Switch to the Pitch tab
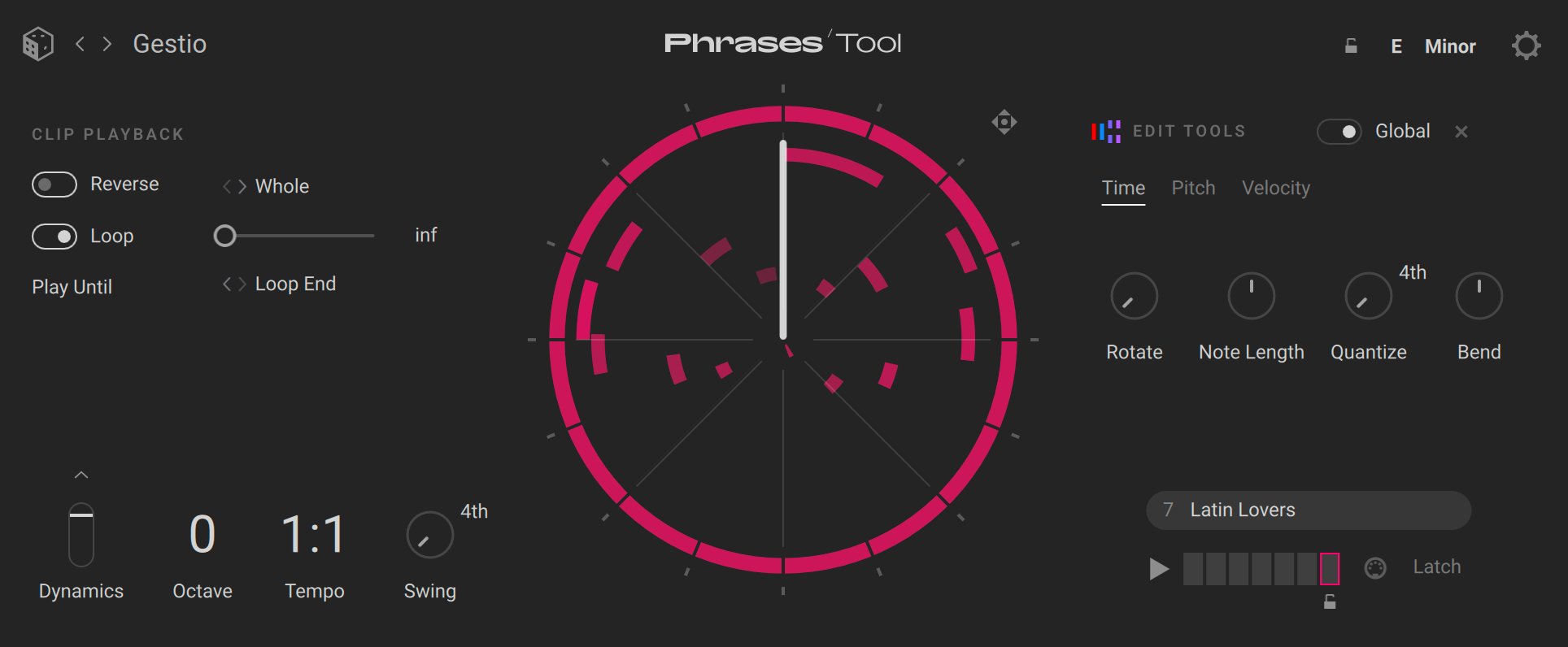This screenshot has height=647, width=1568. pyautogui.click(x=1193, y=188)
